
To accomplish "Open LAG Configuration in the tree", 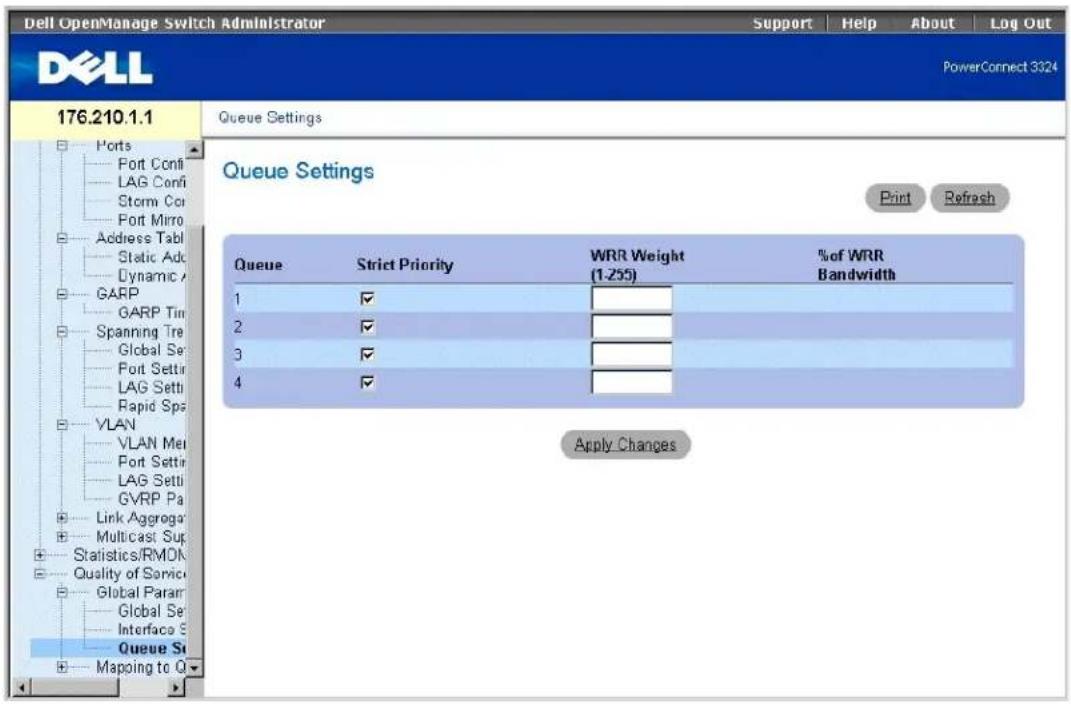I will [x=151, y=182].
